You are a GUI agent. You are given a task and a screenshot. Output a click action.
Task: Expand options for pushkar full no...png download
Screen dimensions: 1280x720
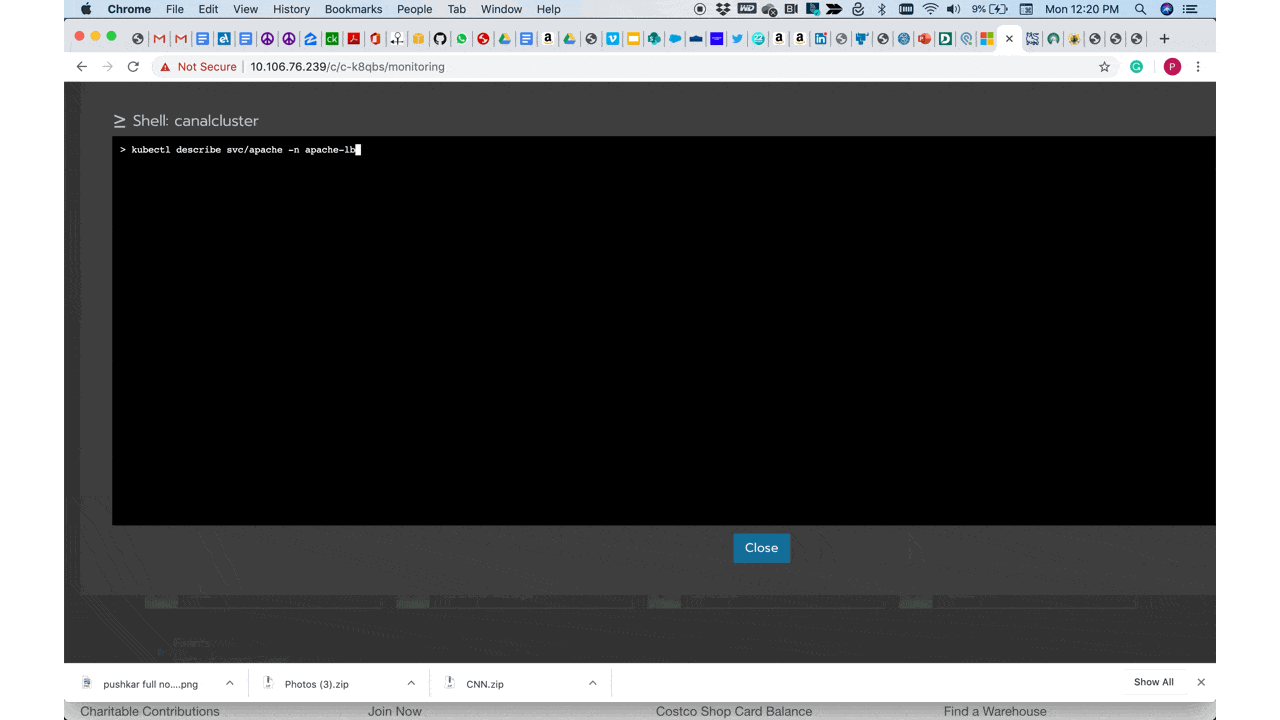(229, 683)
